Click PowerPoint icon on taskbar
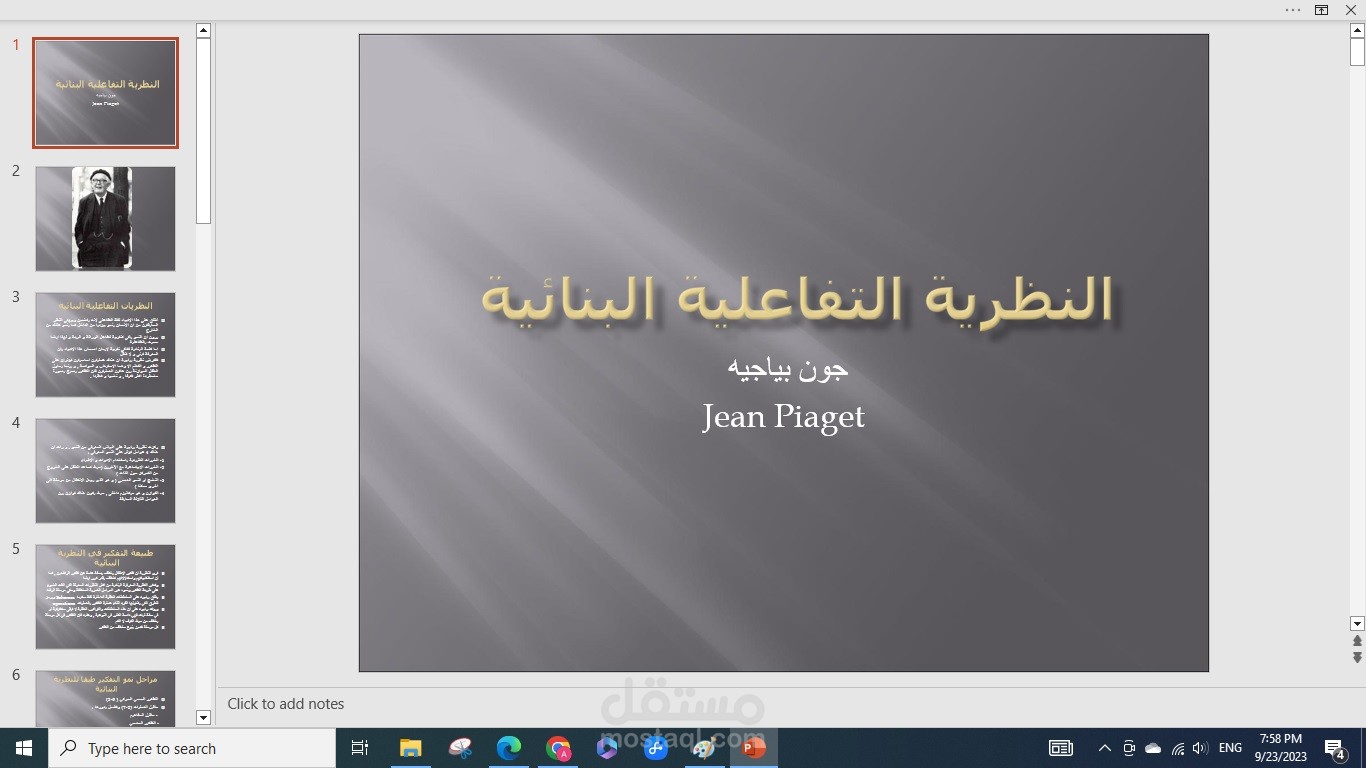1366x768 pixels. (x=754, y=748)
